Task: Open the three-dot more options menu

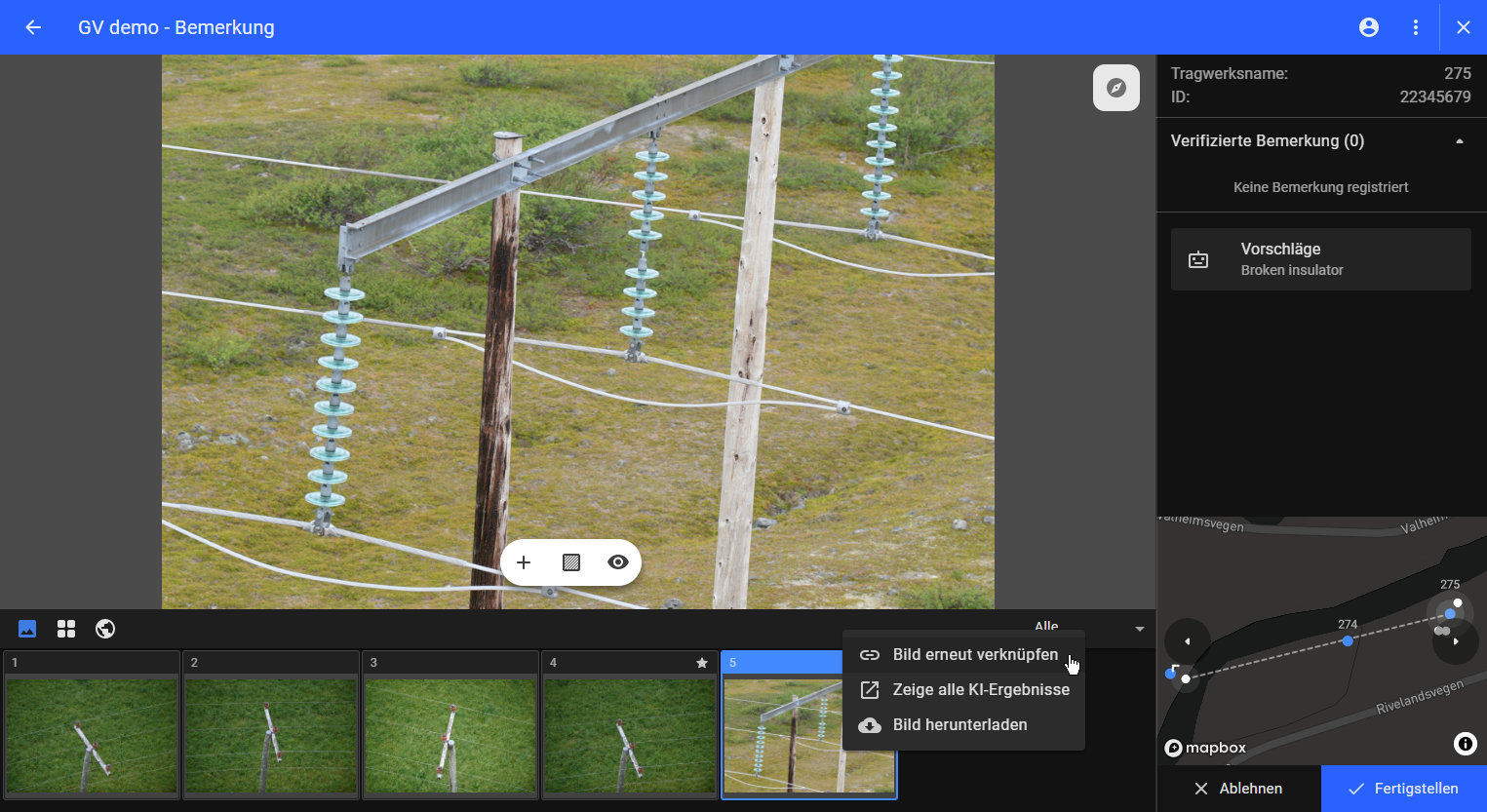Action: tap(1416, 27)
